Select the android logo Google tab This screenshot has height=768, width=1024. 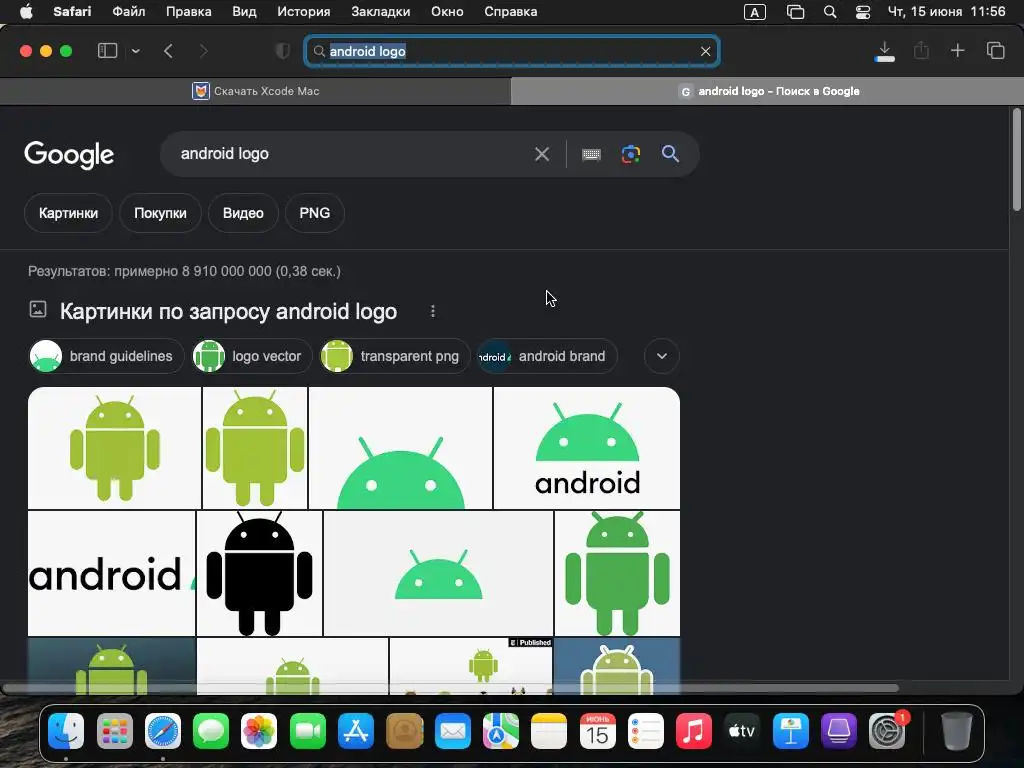767,91
